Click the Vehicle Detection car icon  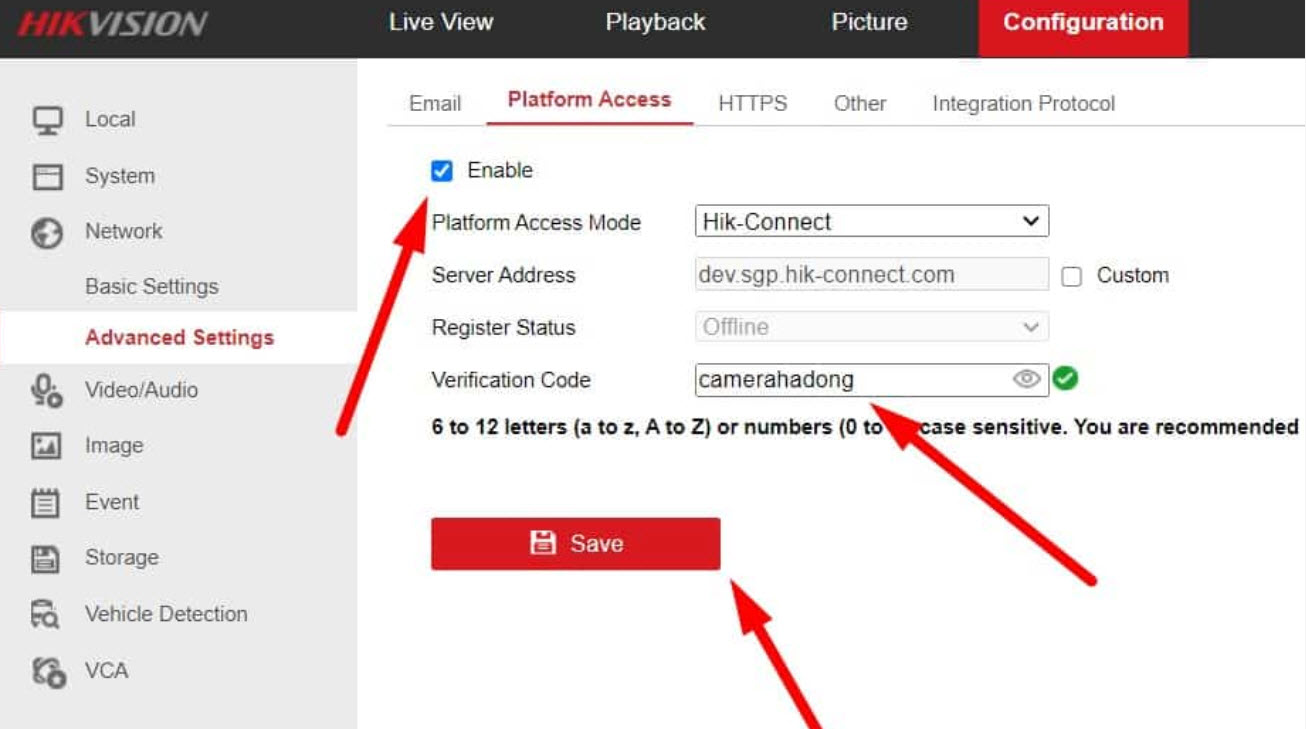click(x=46, y=614)
